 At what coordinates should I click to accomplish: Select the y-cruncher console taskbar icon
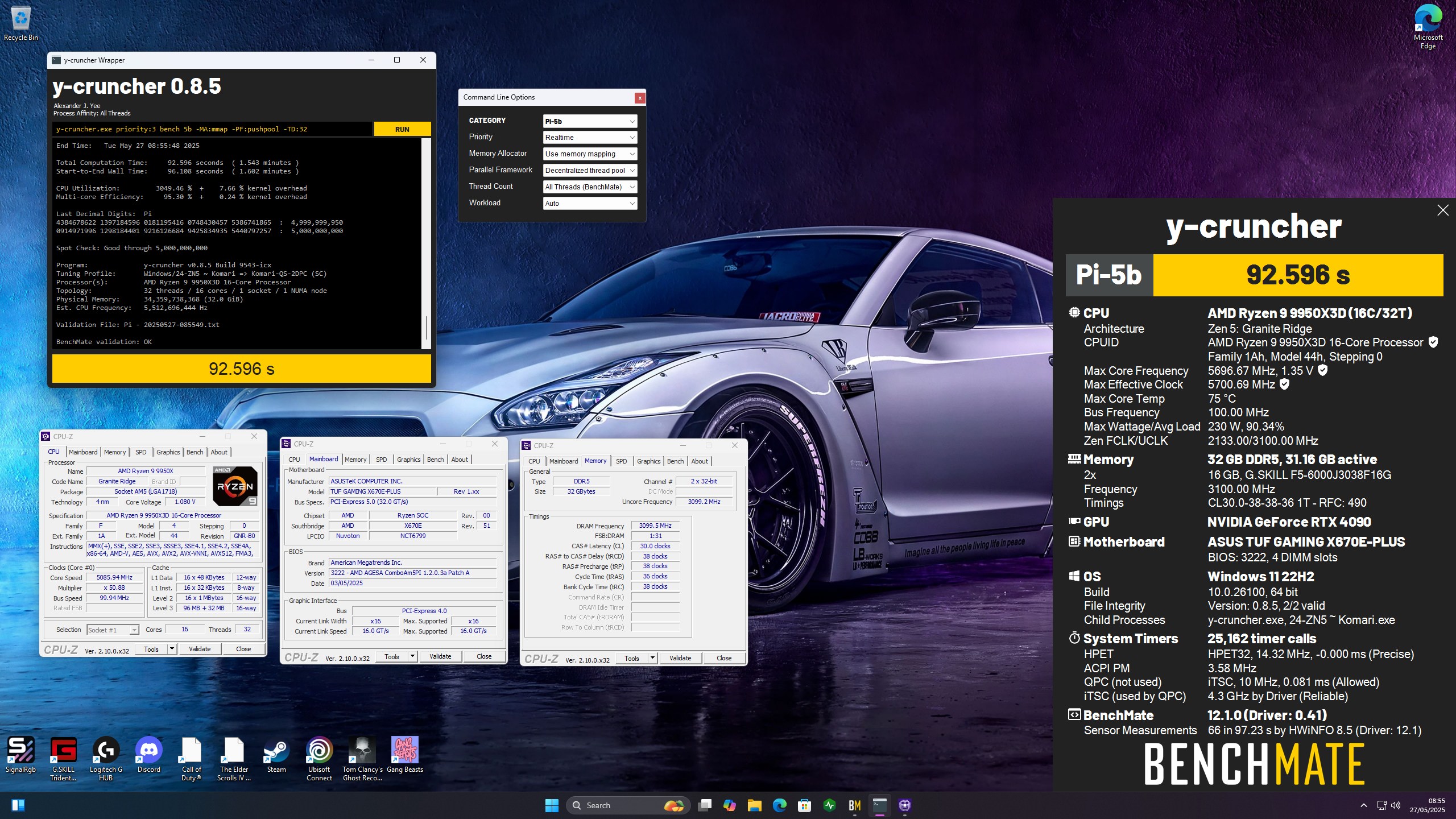pyautogui.click(x=879, y=805)
